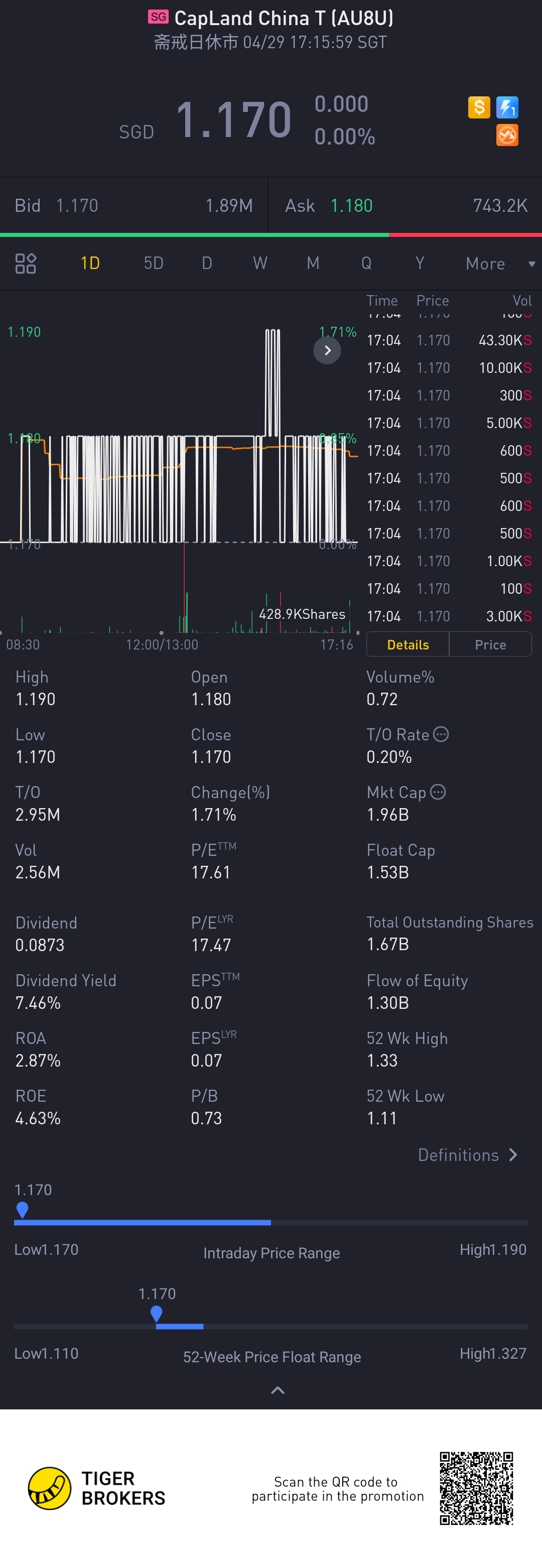The height and width of the screenshot is (1568, 542).
Task: Click the arrow button on the chart
Action: (327, 350)
